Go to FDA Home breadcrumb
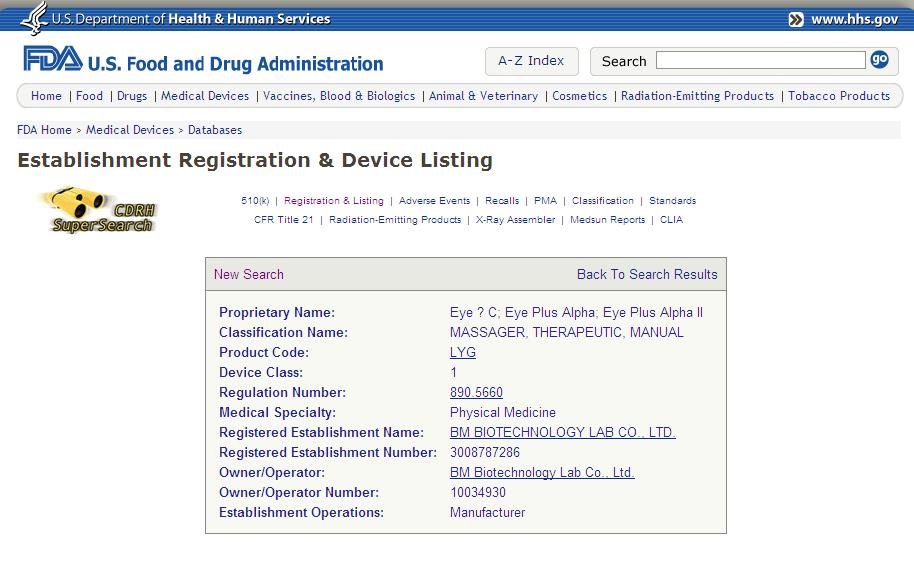The image size is (914, 585). (x=44, y=130)
